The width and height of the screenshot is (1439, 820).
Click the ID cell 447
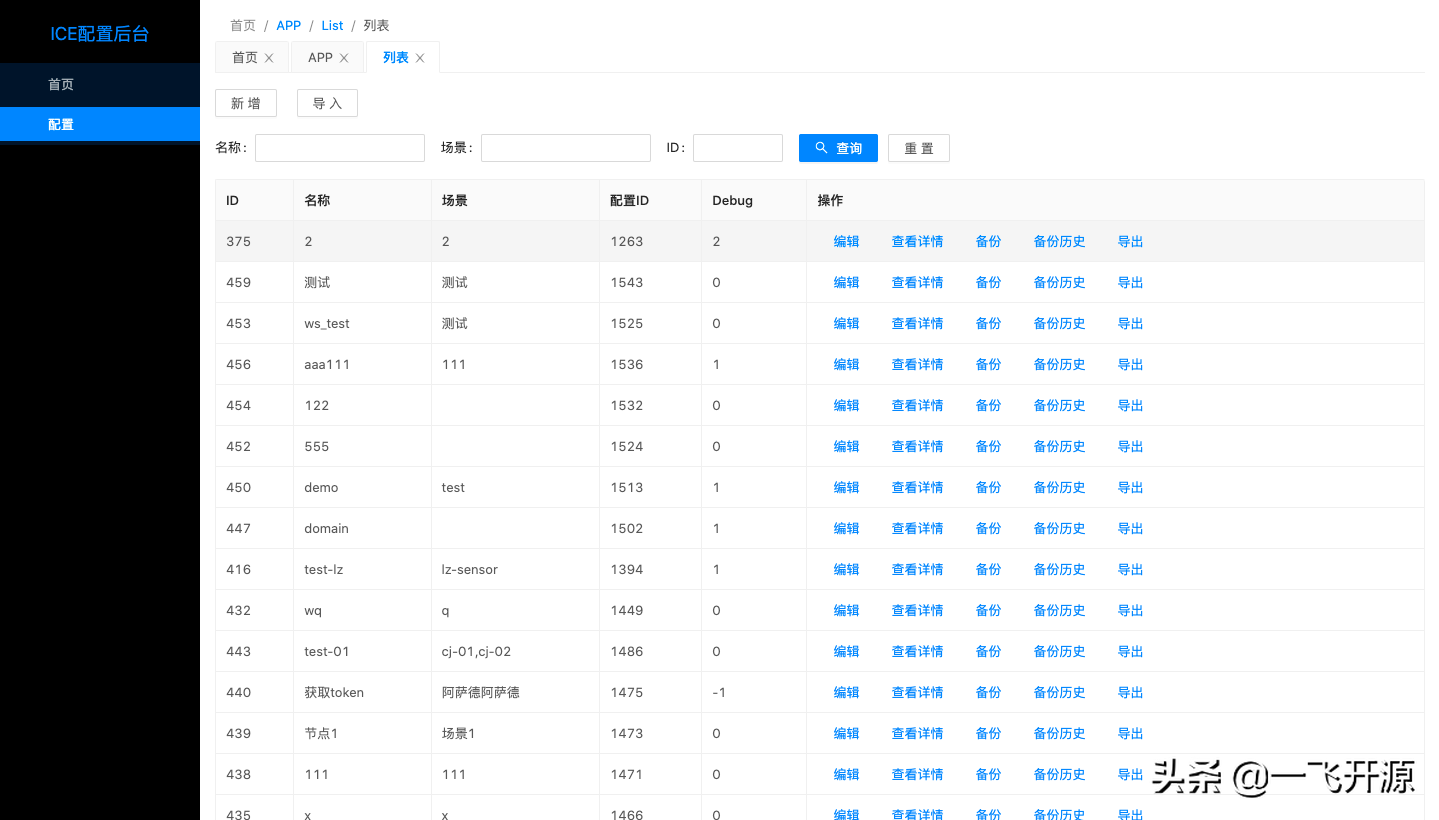[238, 528]
